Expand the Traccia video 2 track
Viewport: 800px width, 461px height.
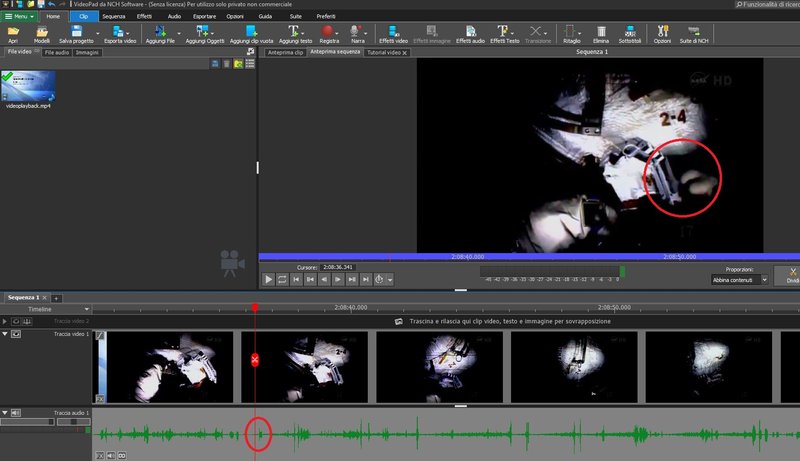click(x=5, y=321)
